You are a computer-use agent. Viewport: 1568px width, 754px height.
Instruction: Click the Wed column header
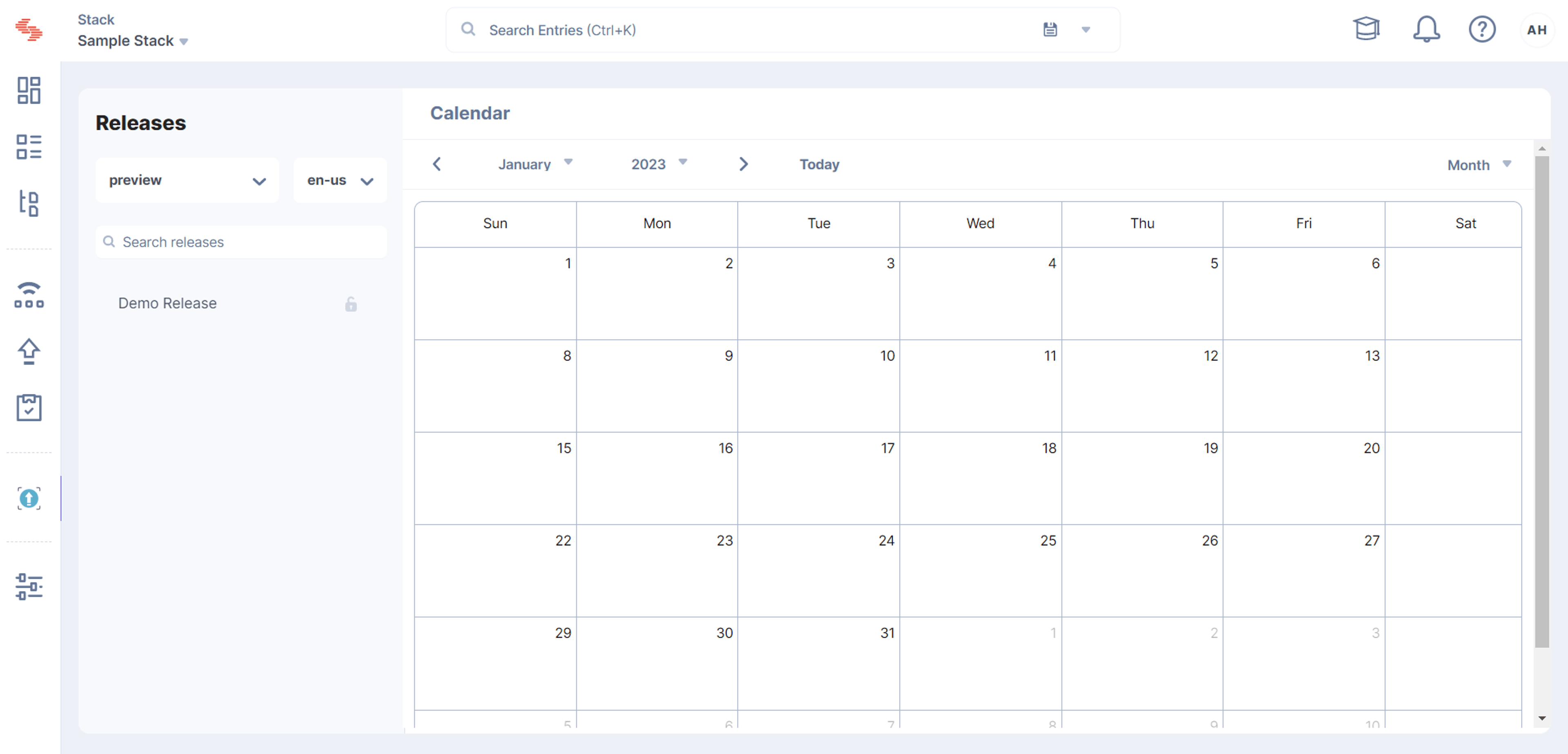tap(980, 223)
